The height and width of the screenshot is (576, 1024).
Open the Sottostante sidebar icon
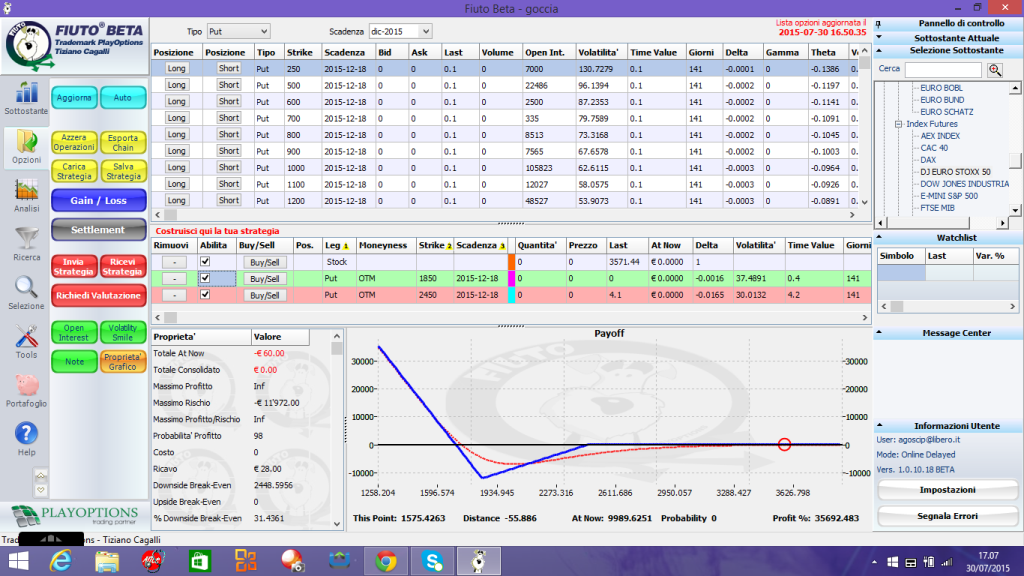point(26,93)
